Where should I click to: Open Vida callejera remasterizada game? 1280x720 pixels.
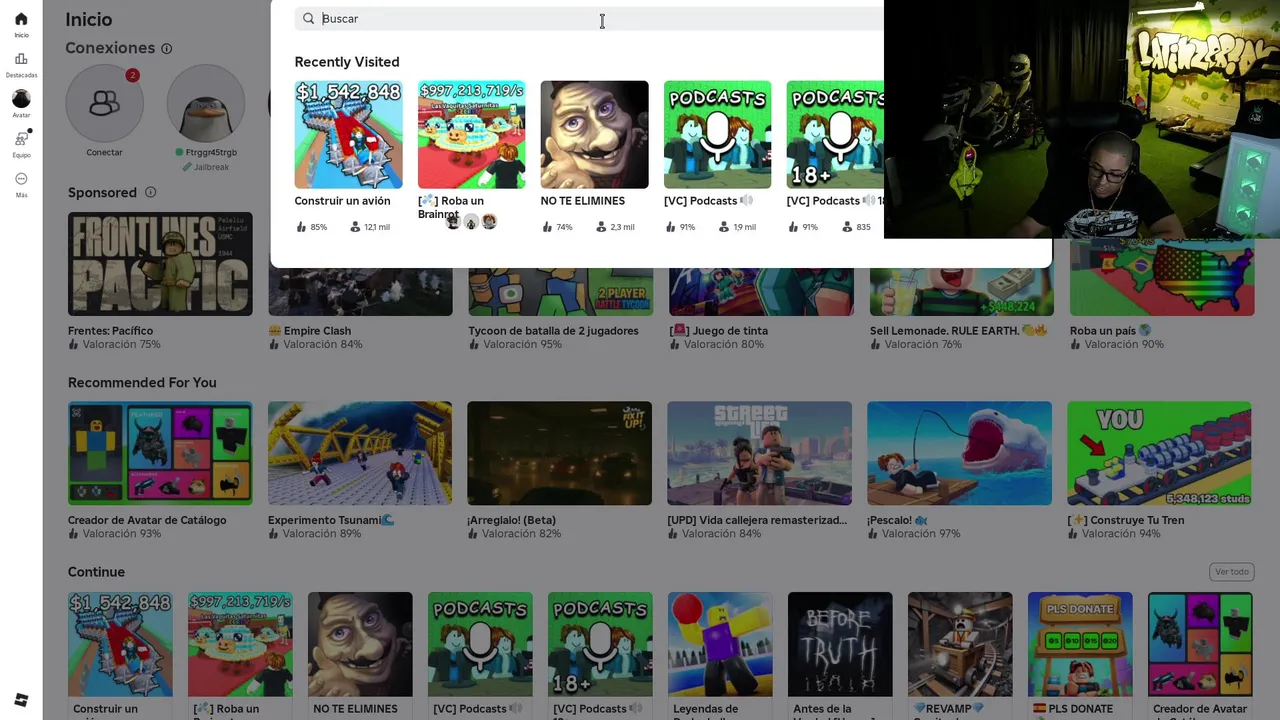(x=759, y=453)
